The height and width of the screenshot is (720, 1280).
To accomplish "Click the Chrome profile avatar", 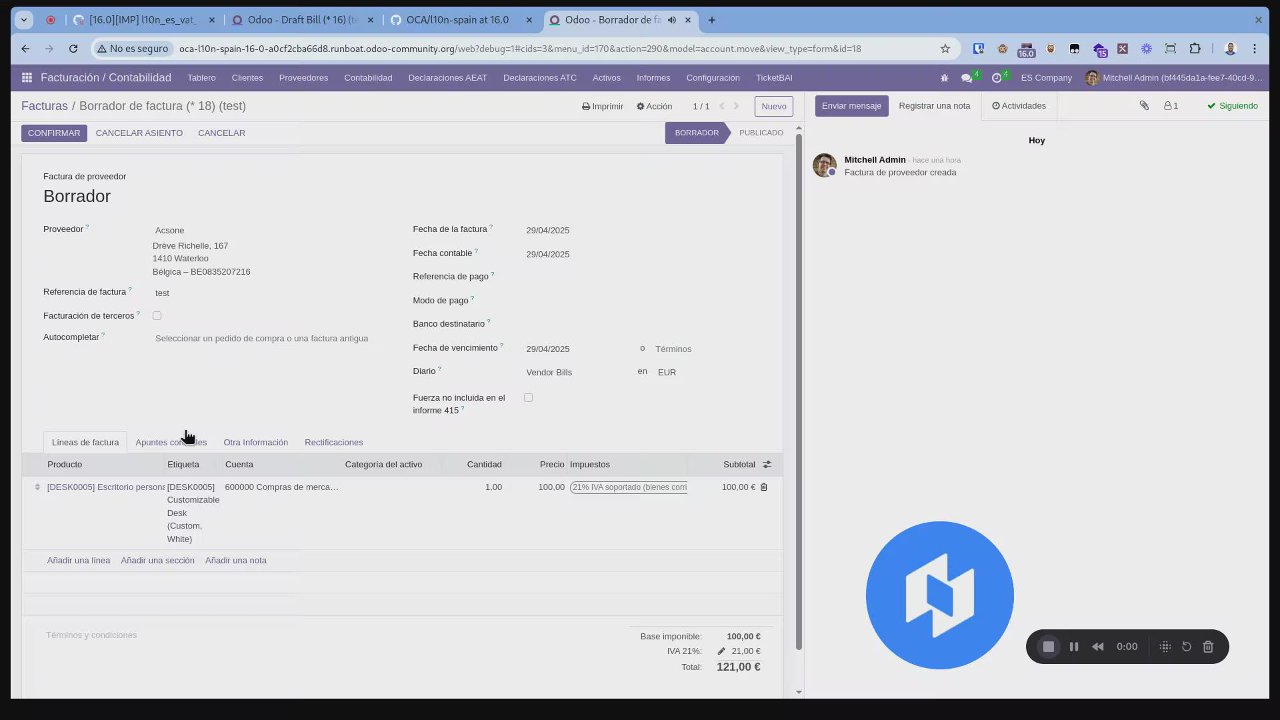I will click(x=1231, y=48).
